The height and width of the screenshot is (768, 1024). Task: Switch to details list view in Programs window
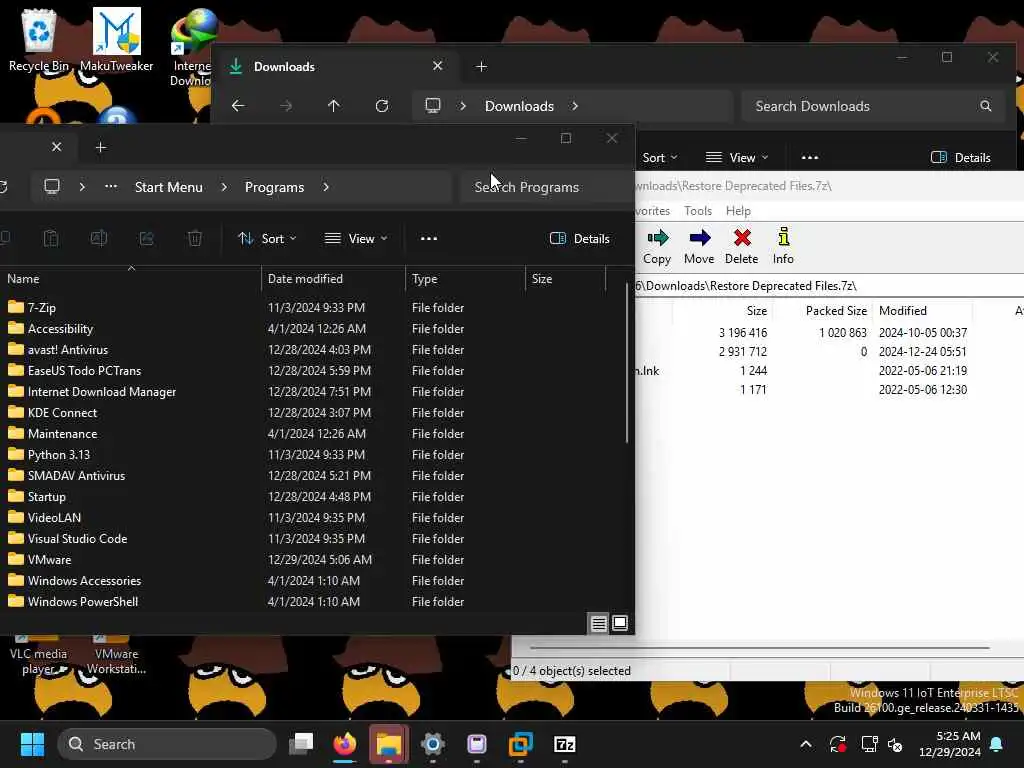tap(598, 624)
